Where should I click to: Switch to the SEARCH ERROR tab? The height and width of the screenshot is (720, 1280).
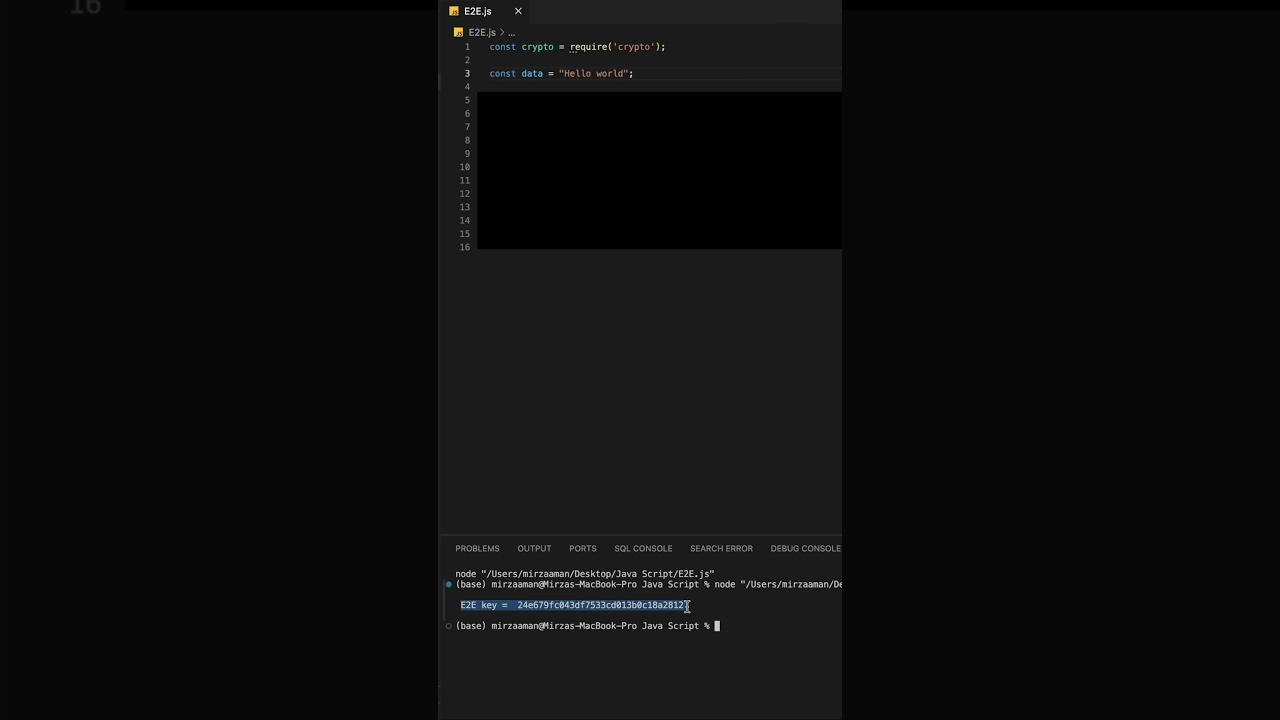[721, 548]
